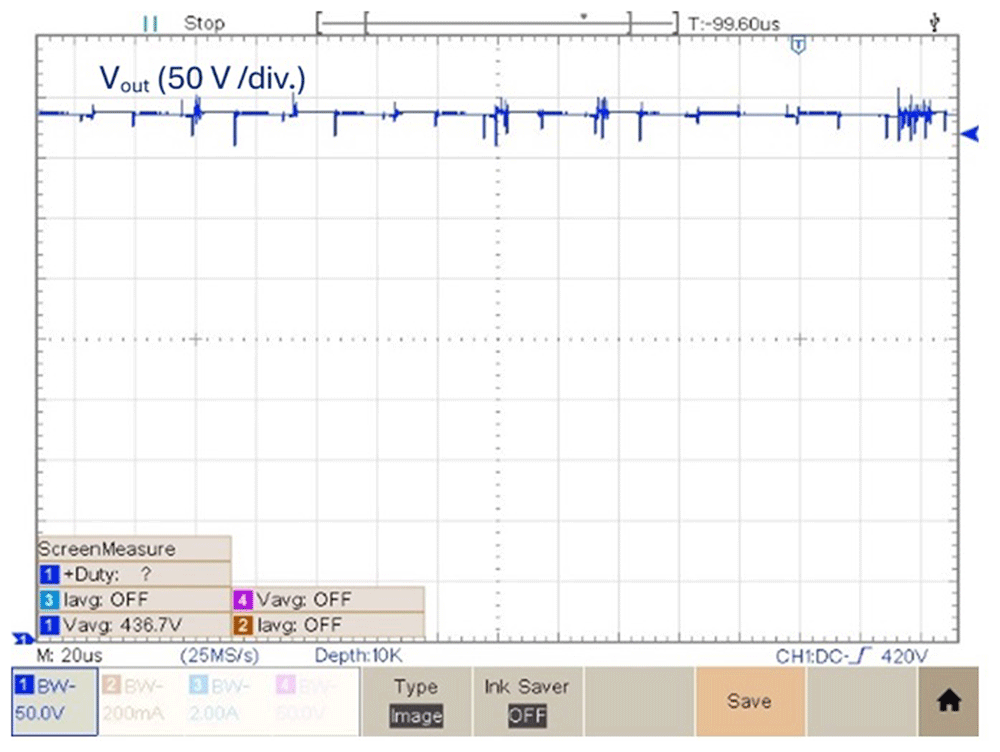Viewport: 1000px width, 752px height.
Task: Click the channel 3 Iavg: OFF row
Action: coord(134,600)
